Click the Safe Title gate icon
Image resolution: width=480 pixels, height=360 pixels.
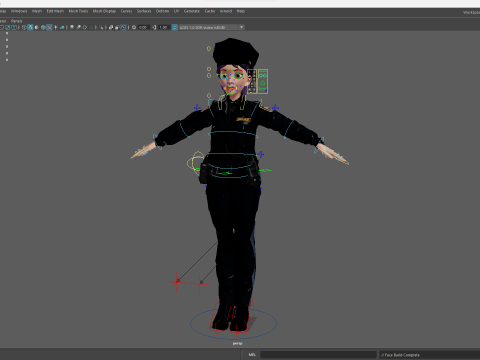[x=14, y=27]
